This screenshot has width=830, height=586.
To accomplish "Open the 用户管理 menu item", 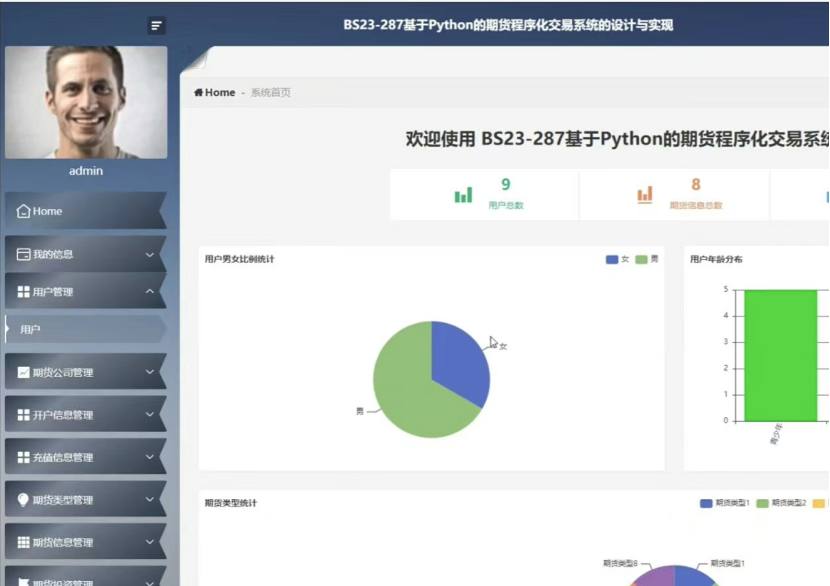I will [x=86, y=291].
